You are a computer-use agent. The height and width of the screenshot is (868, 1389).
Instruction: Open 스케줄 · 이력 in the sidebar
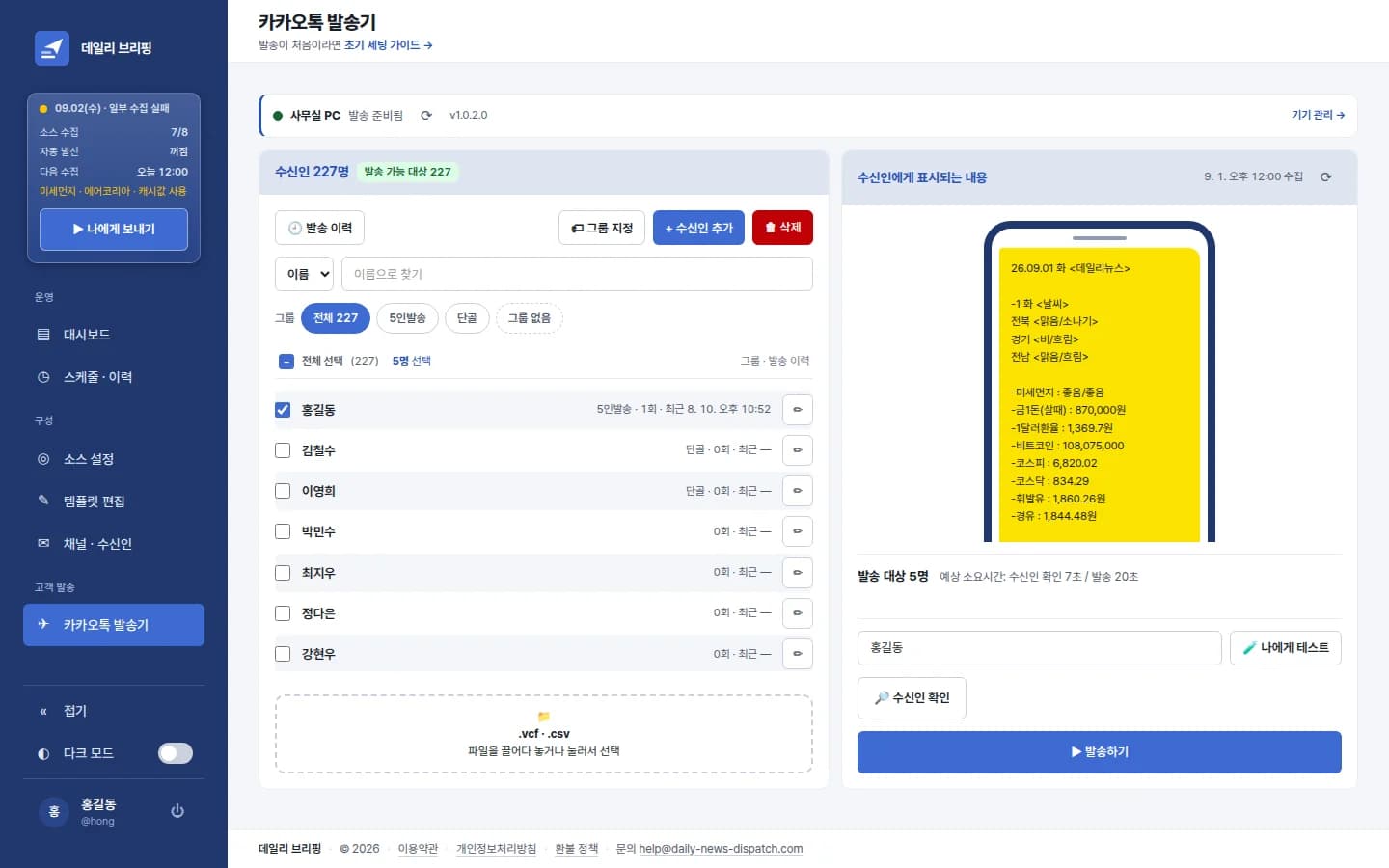tap(114, 377)
